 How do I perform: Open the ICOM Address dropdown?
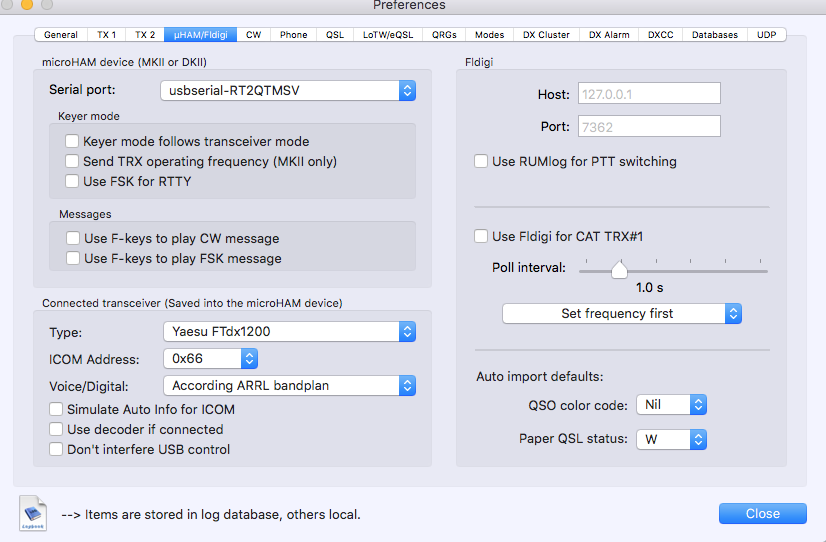tap(210, 358)
